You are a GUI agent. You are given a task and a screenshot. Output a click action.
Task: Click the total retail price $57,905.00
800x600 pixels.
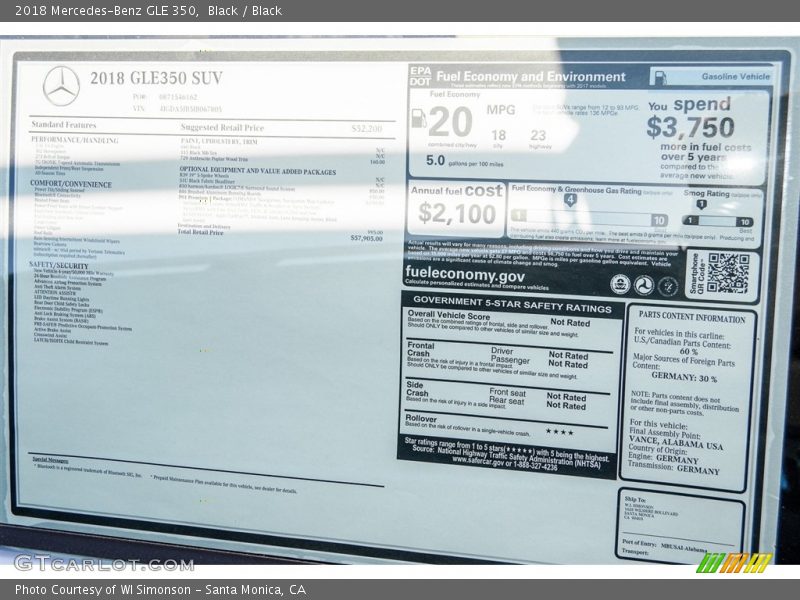366,238
